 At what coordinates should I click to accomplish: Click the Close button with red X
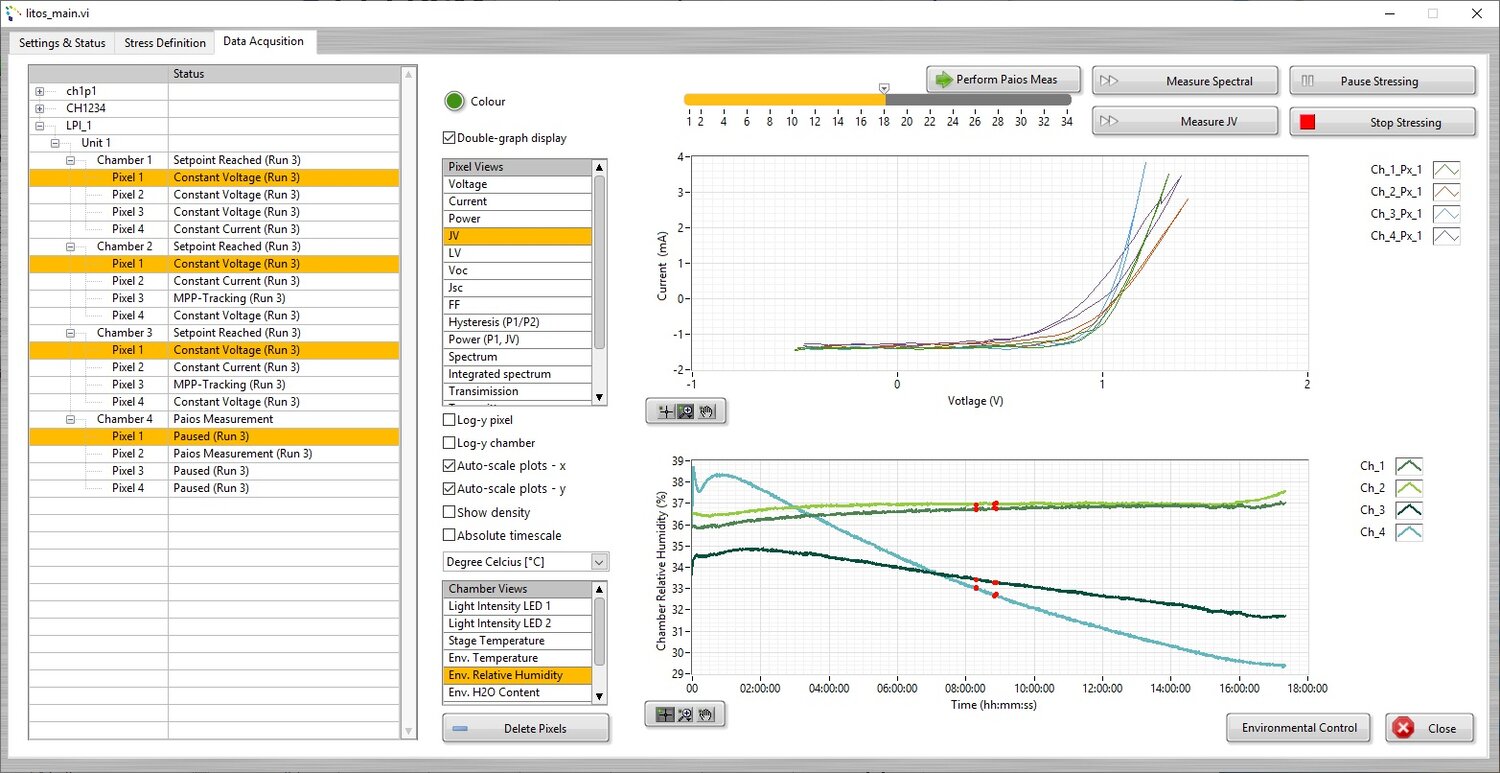click(x=1429, y=728)
